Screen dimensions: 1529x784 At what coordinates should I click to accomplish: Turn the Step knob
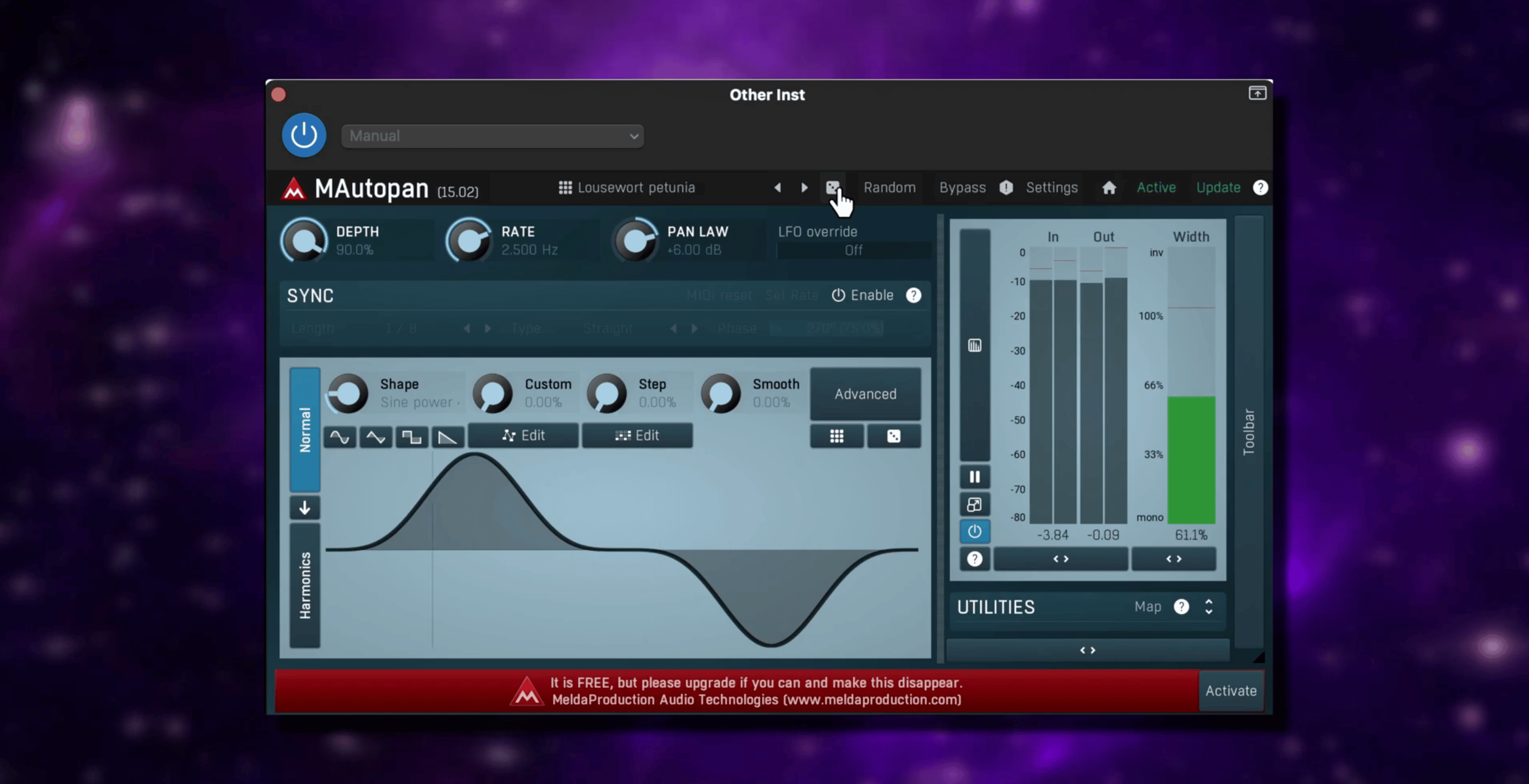[606, 393]
